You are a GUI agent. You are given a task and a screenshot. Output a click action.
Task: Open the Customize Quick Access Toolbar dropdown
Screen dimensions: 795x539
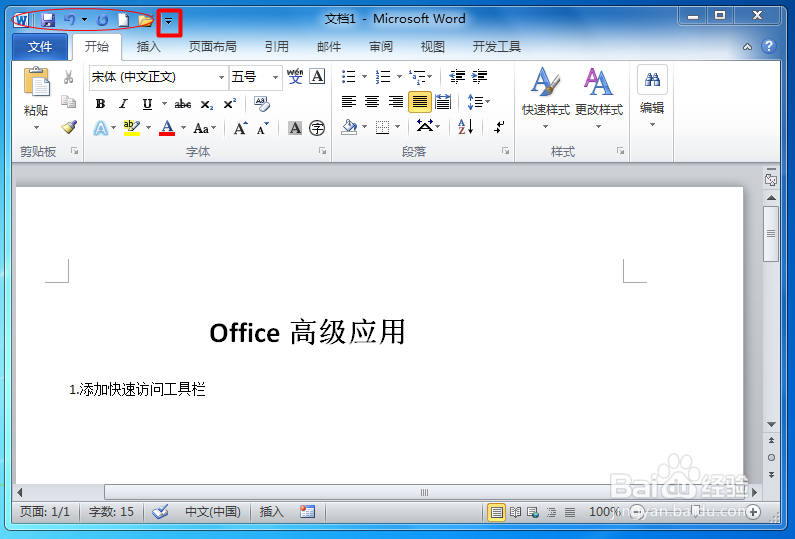tap(168, 21)
